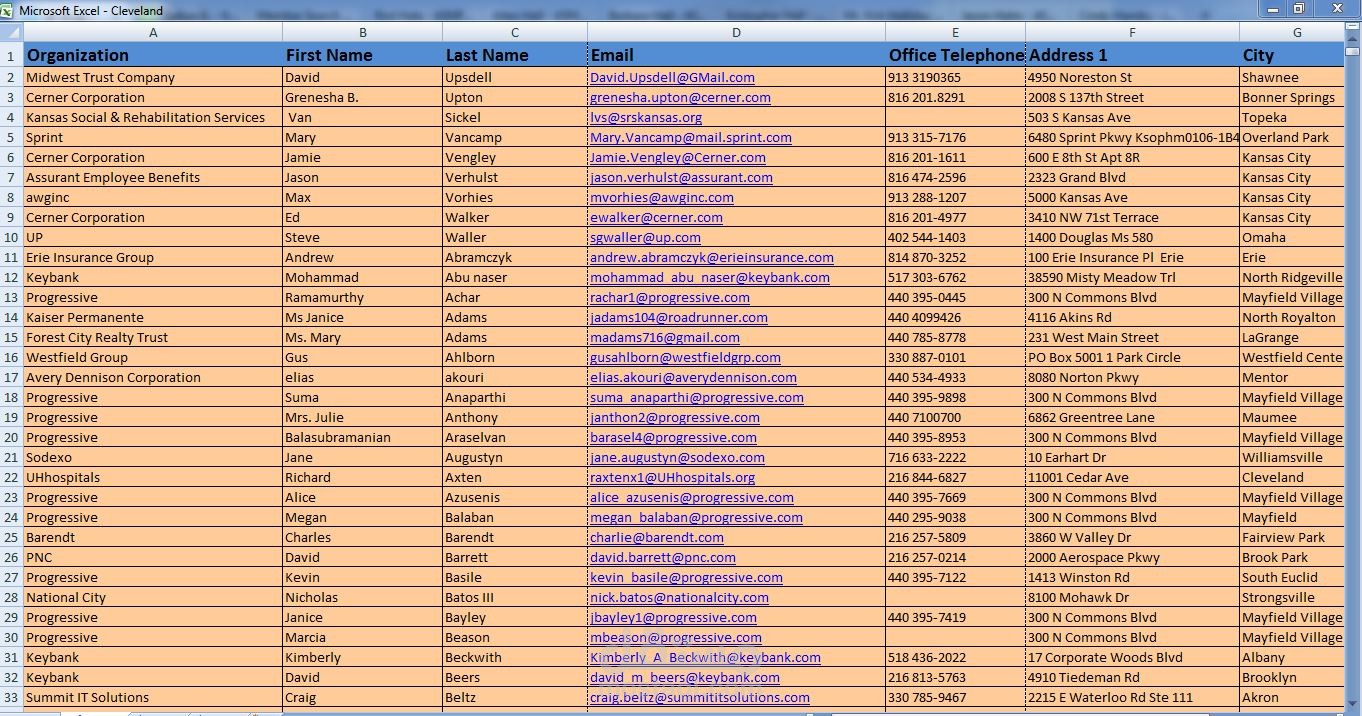The height and width of the screenshot is (716, 1362).
Task: Select the 4950 Noreston St address cell
Action: coord(1132,77)
